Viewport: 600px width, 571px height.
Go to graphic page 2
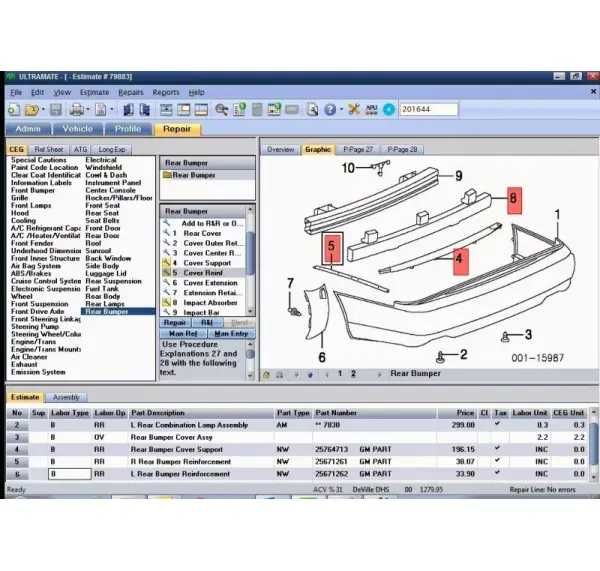tap(353, 374)
